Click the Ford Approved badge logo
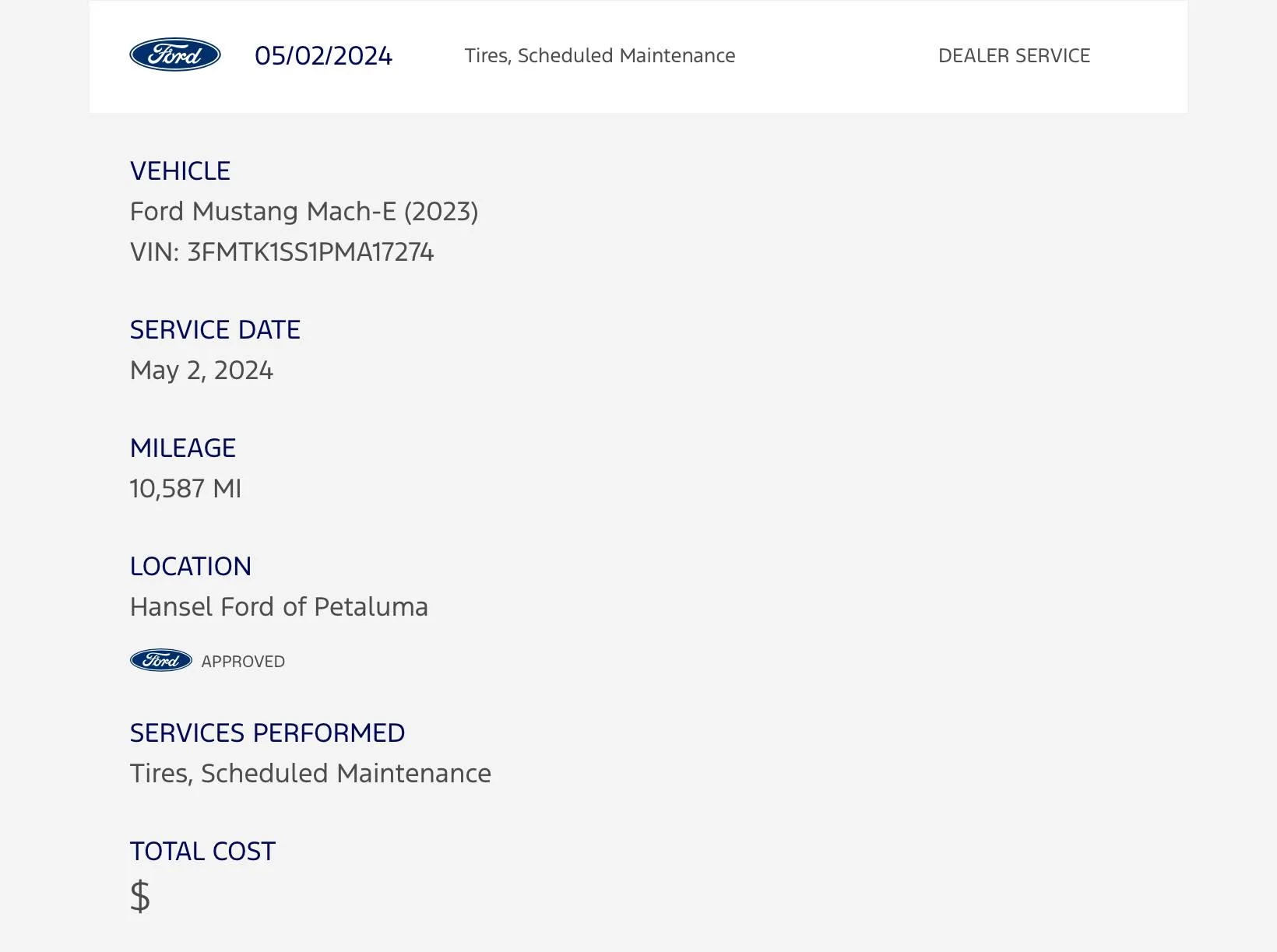The width and height of the screenshot is (1277, 952). tap(161, 660)
